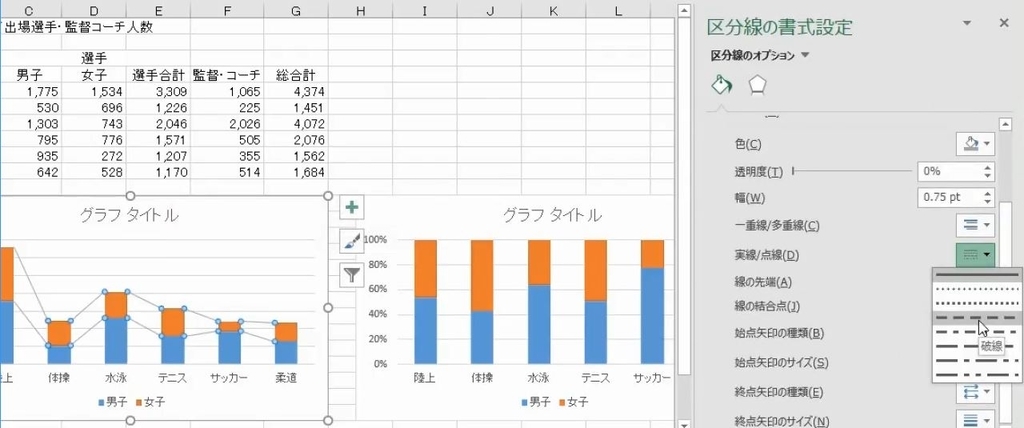The height and width of the screenshot is (428, 1024).
Task: Click the 幅(W) width input showing 0.75 pt
Action: point(949,197)
